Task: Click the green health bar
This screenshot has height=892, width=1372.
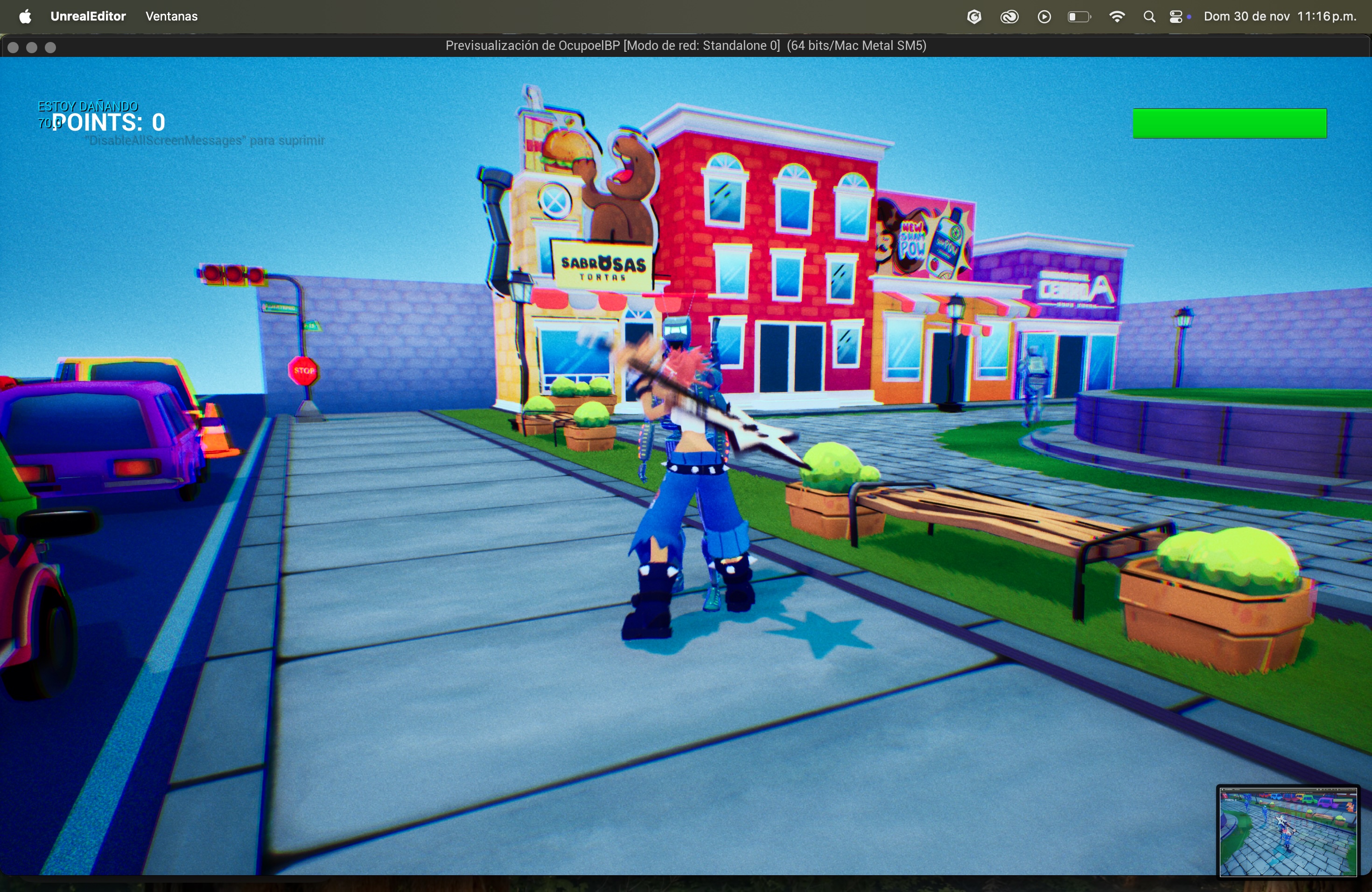Action: click(1230, 123)
